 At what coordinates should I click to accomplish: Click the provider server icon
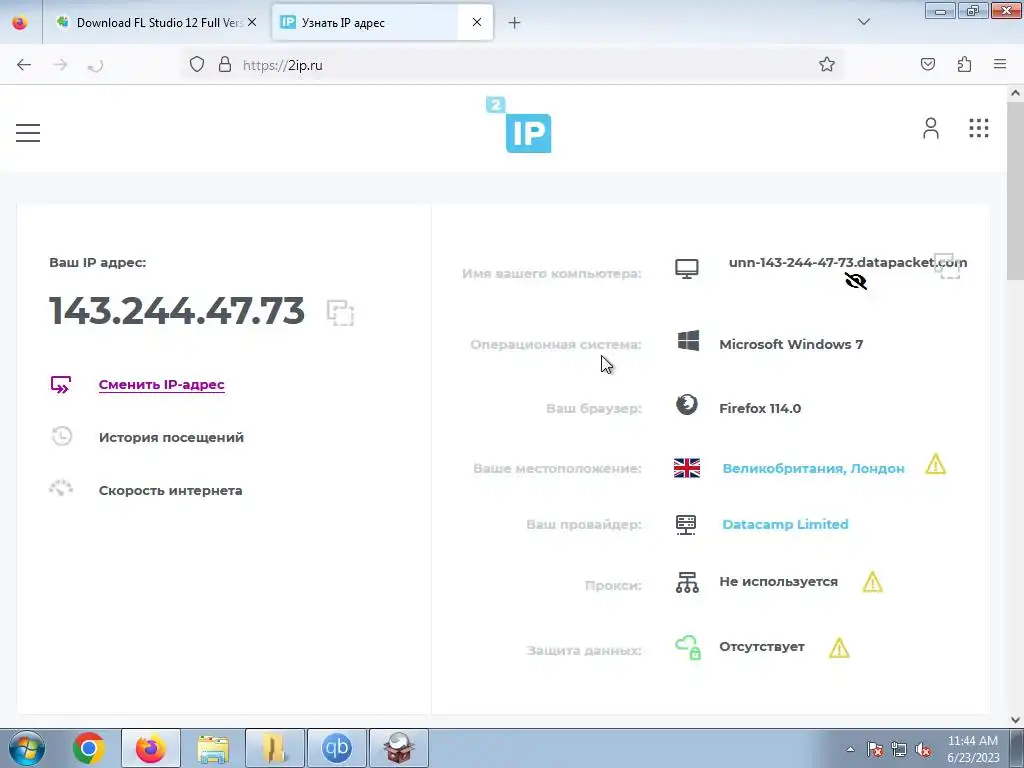(x=686, y=524)
